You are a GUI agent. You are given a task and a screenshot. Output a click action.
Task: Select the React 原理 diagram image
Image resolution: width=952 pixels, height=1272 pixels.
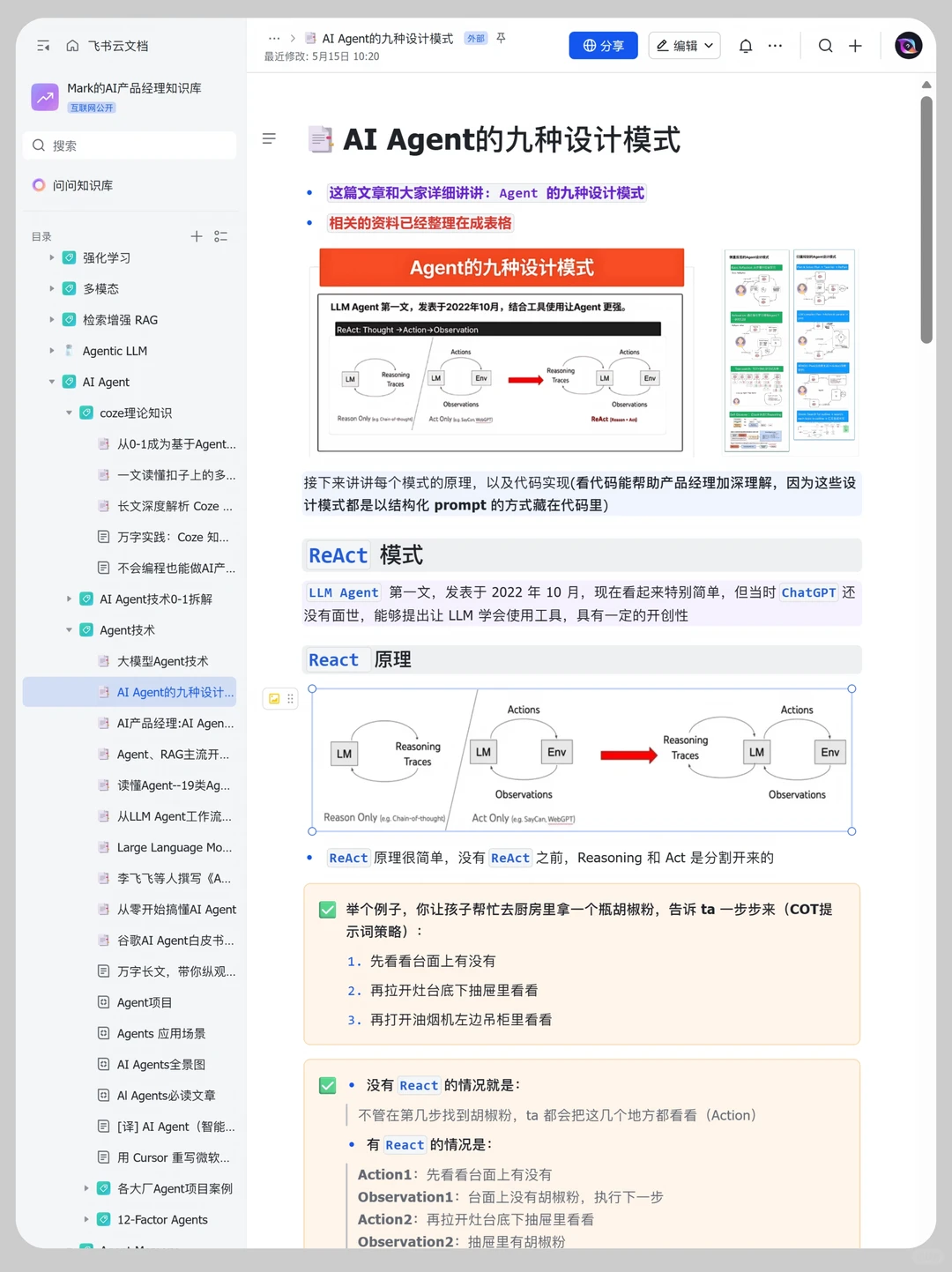[x=582, y=760]
